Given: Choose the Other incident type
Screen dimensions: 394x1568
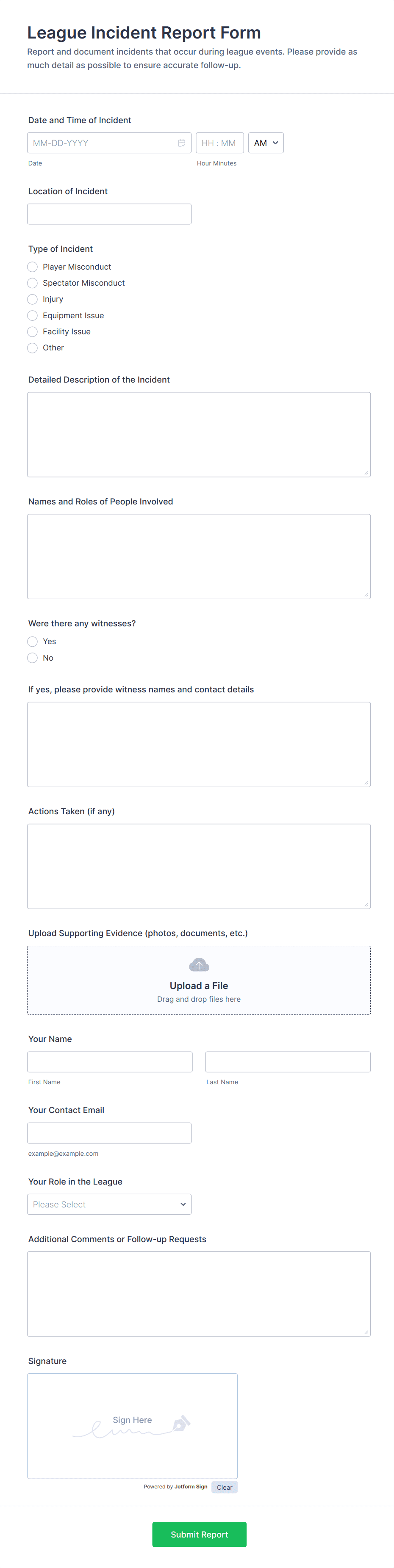Looking at the screenshot, I should (32, 347).
